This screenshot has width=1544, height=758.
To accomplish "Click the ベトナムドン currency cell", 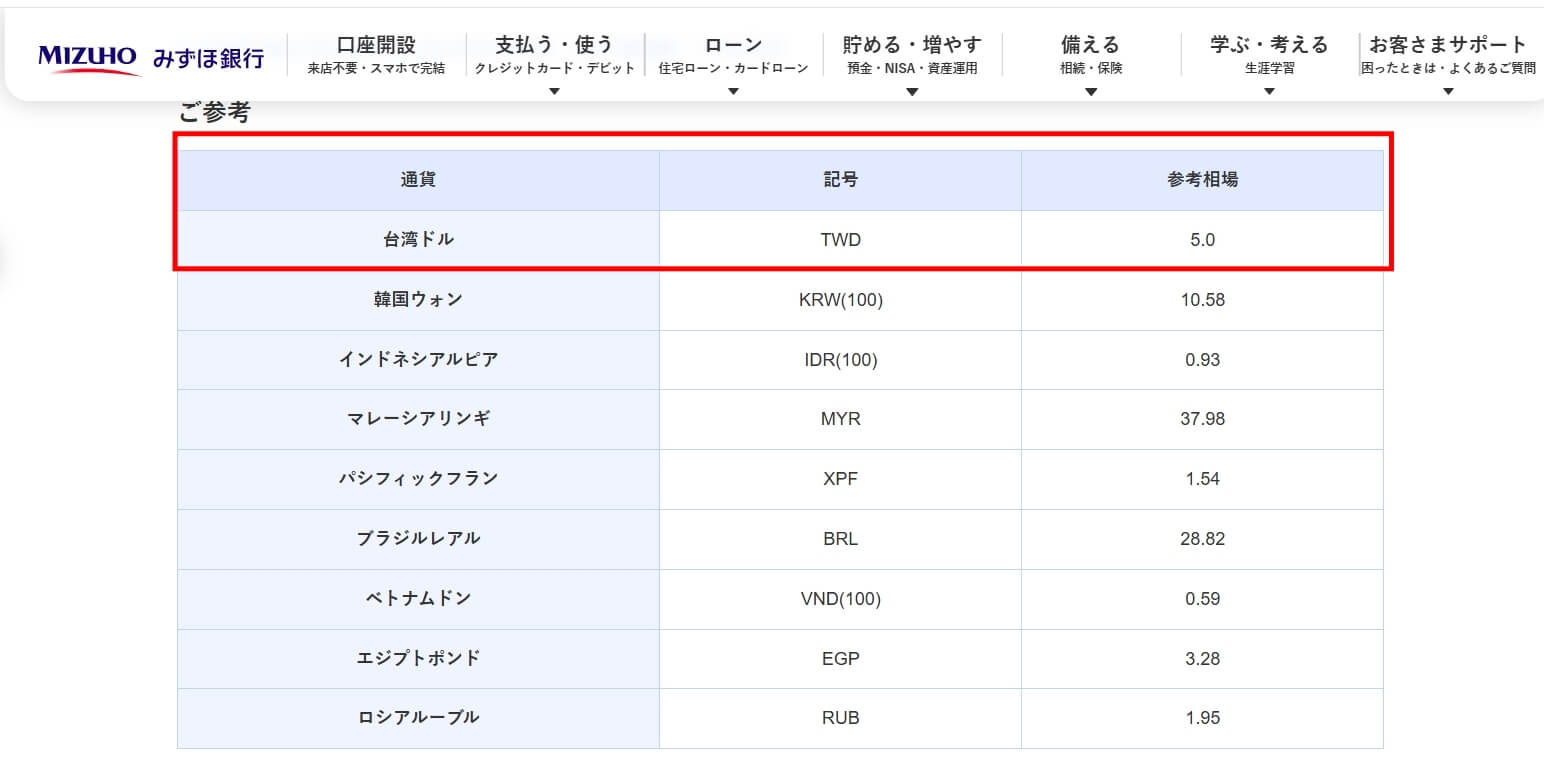I will tap(418, 599).
